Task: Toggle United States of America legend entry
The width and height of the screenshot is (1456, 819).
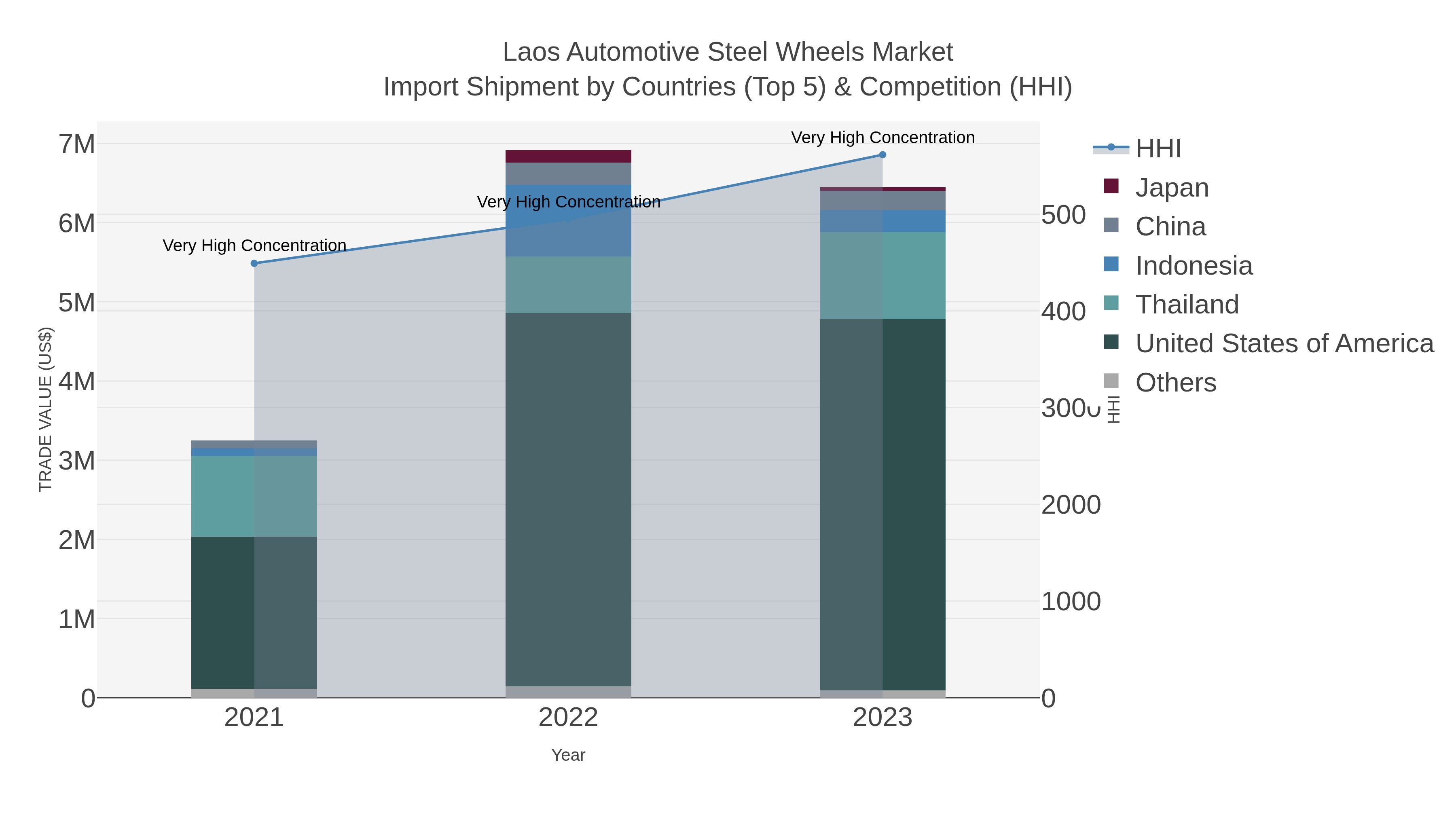Action: click(x=1268, y=343)
